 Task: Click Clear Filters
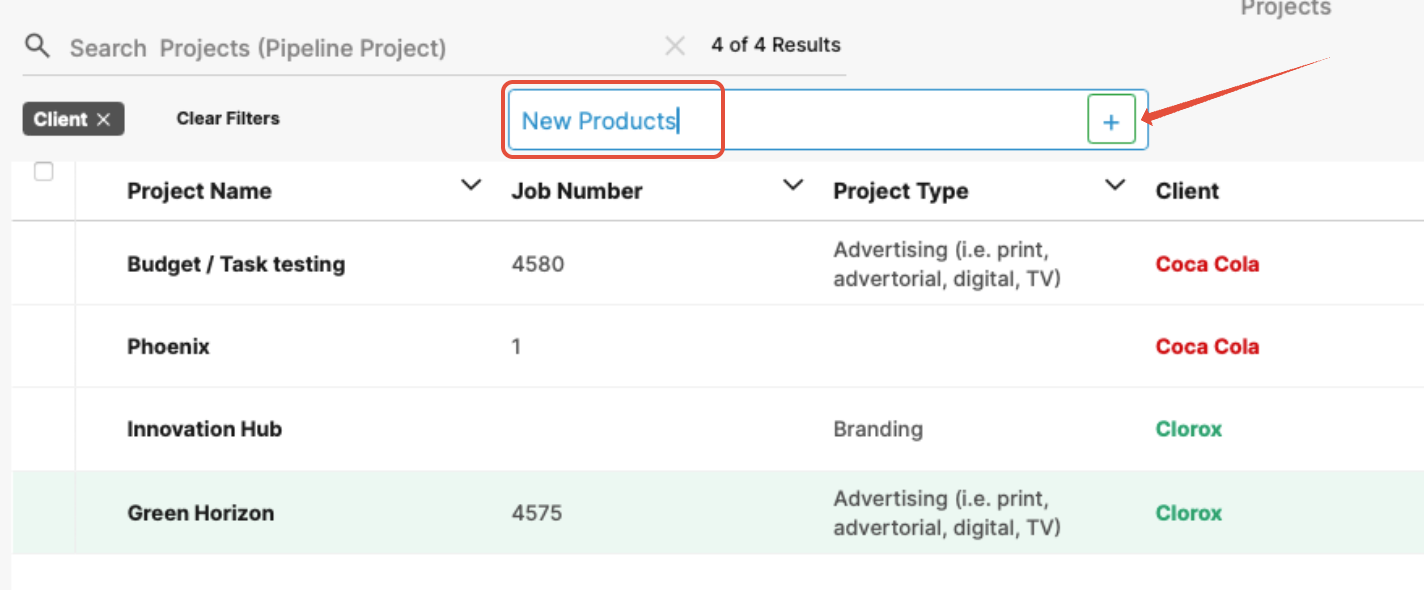228,118
